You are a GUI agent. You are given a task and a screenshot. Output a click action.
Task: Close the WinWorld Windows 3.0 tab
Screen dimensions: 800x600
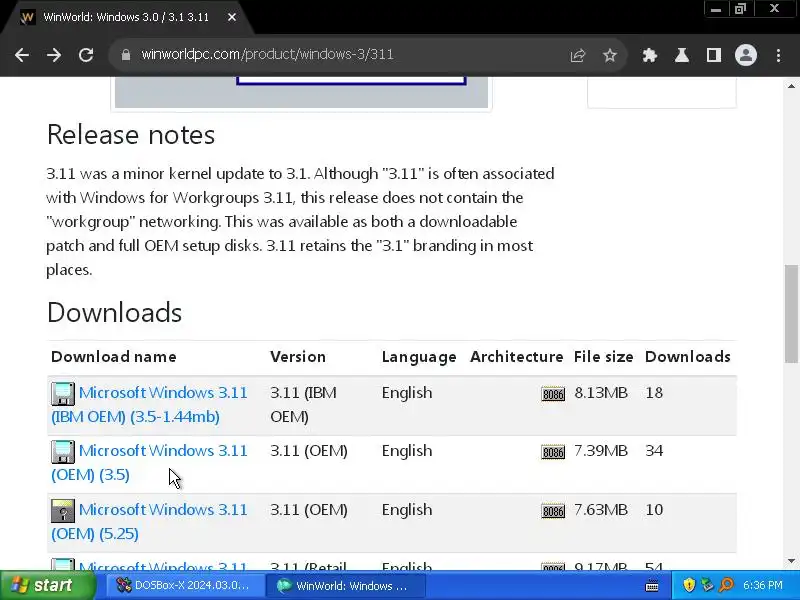232,17
